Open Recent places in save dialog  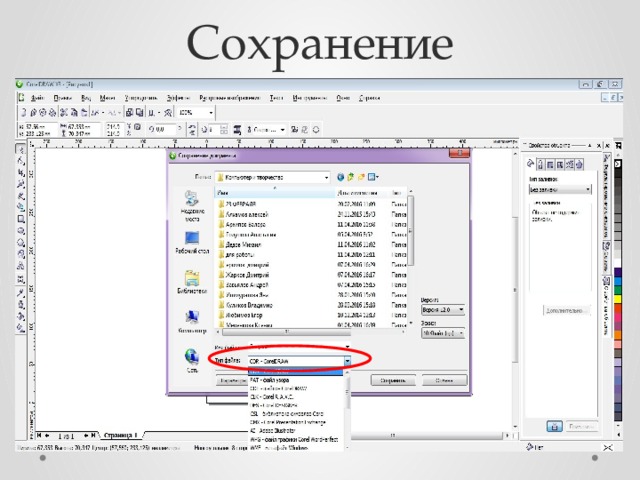tap(192, 206)
